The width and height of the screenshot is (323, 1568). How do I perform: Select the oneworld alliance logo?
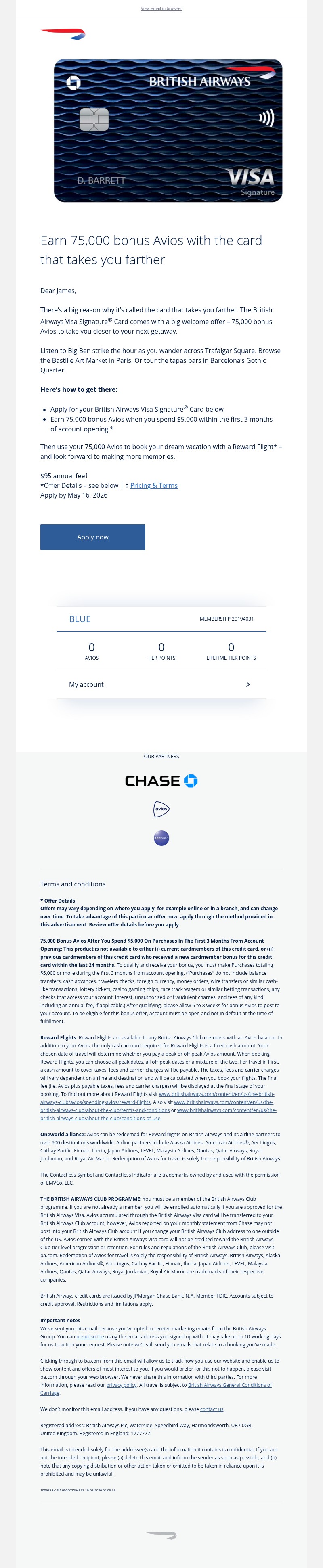click(x=161, y=838)
